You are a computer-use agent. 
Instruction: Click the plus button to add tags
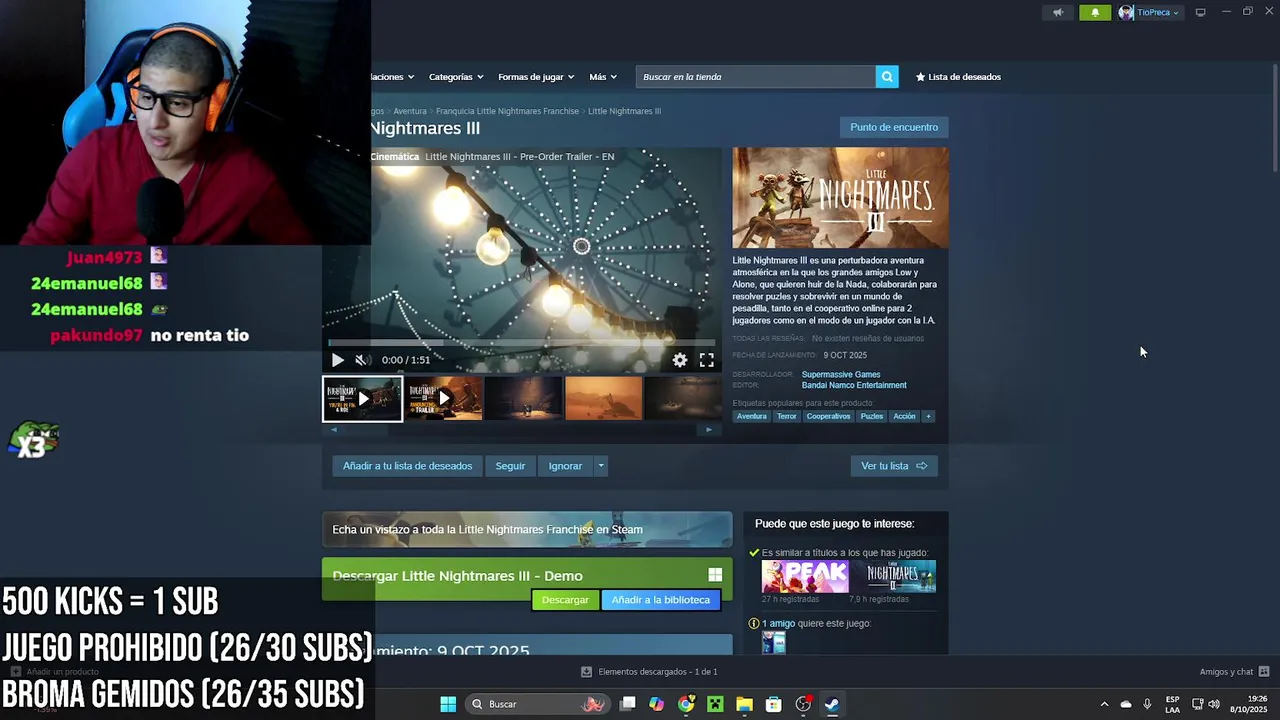click(928, 416)
